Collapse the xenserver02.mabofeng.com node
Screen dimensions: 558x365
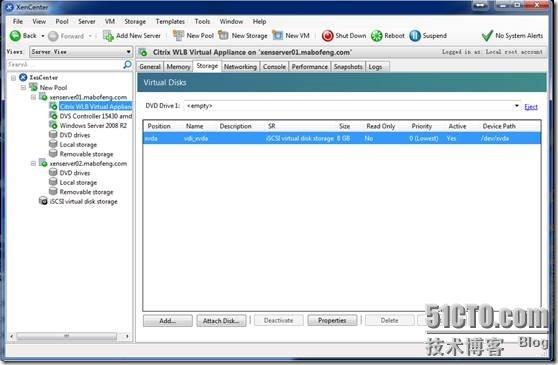(x=33, y=164)
